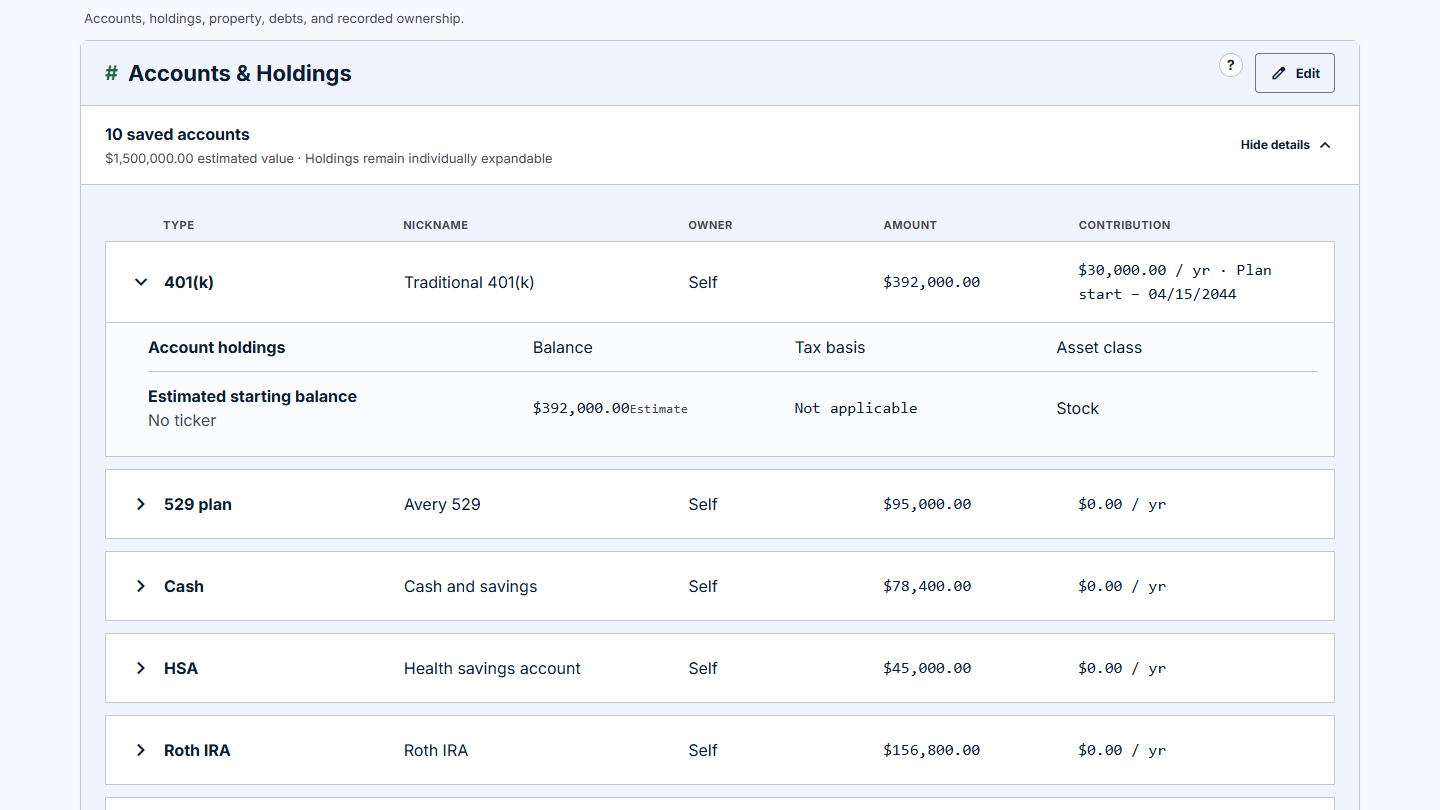Click the $392,000.00 Estimate balance value
Screen dimensions: 1440x810
click(x=610, y=408)
